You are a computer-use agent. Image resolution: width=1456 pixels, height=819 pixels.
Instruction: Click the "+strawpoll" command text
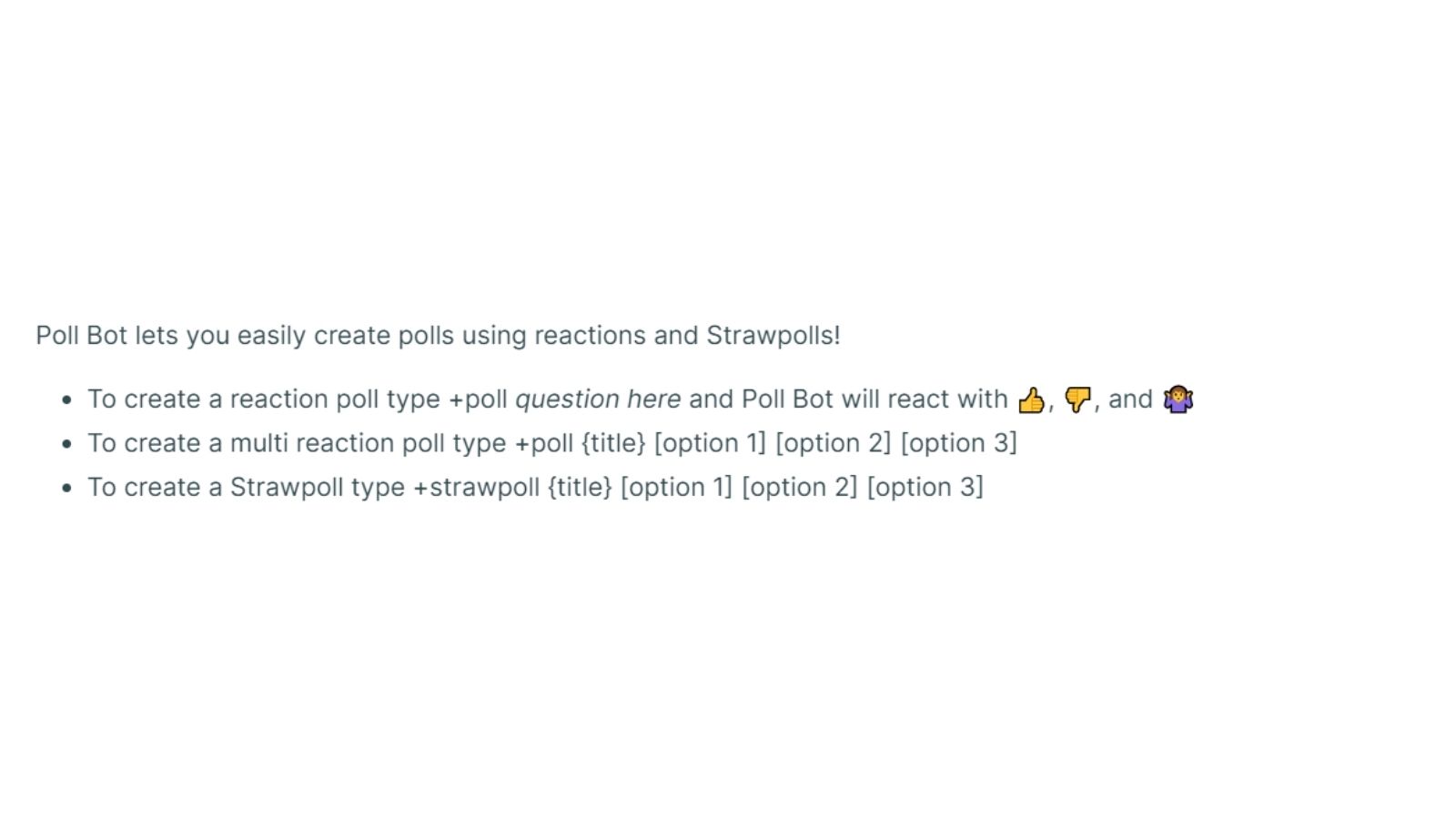[x=476, y=488]
